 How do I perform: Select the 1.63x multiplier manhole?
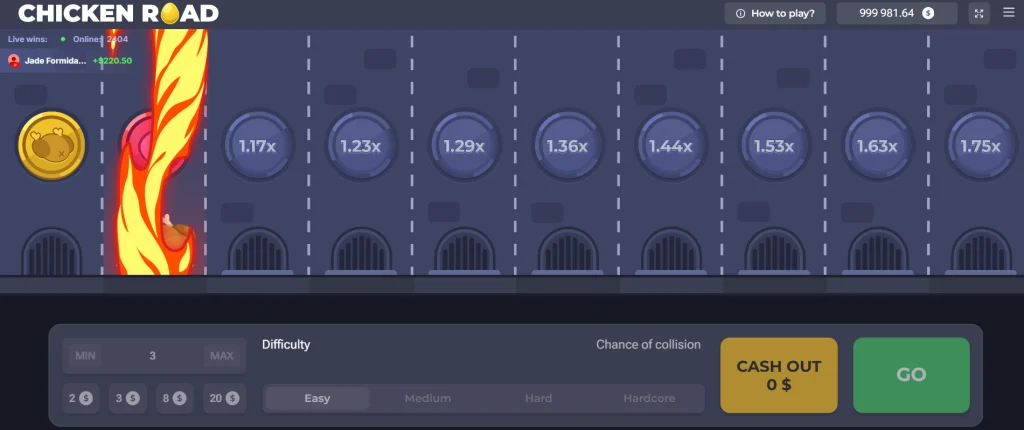tap(876, 145)
